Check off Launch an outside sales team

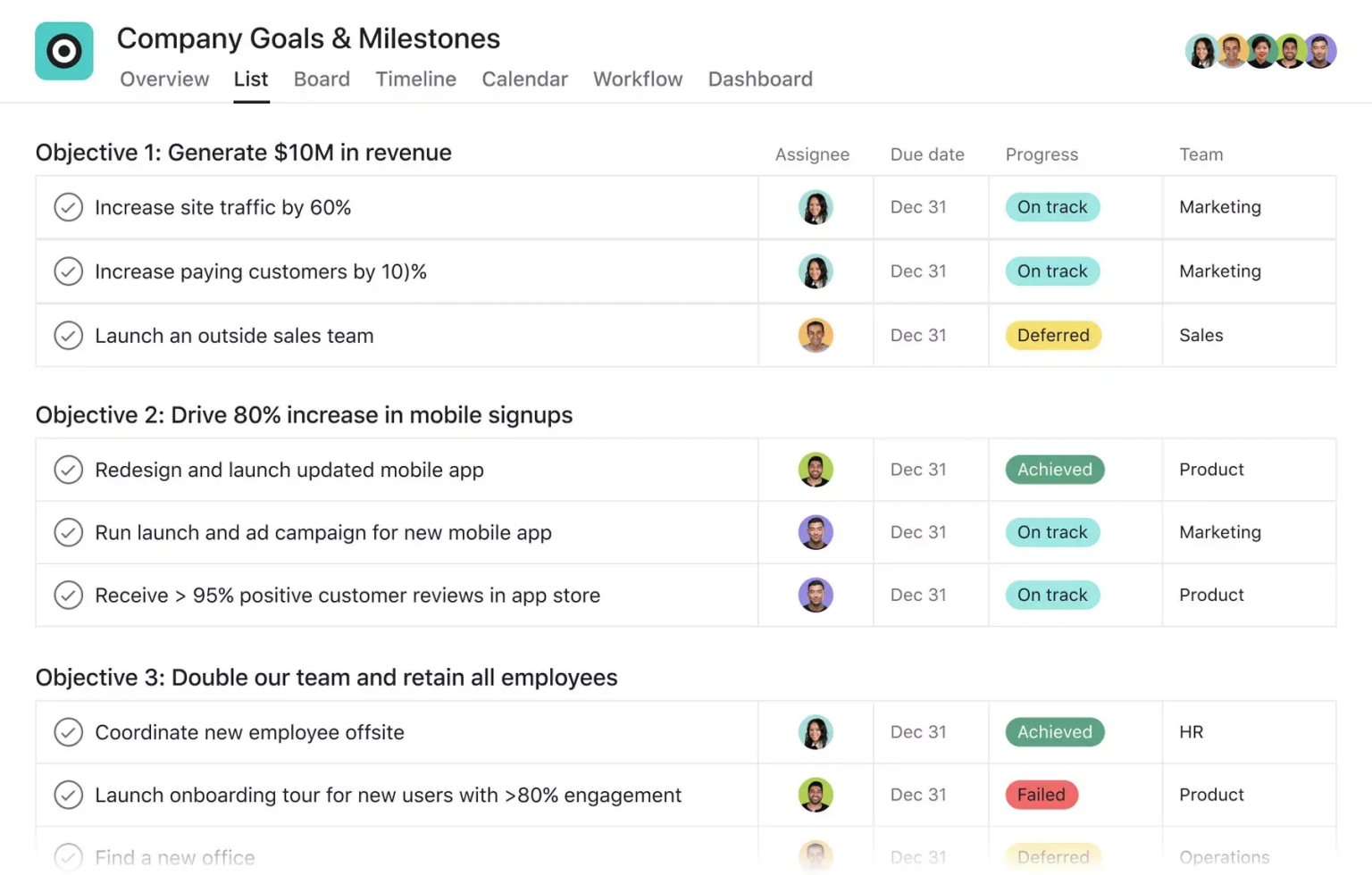tap(69, 336)
